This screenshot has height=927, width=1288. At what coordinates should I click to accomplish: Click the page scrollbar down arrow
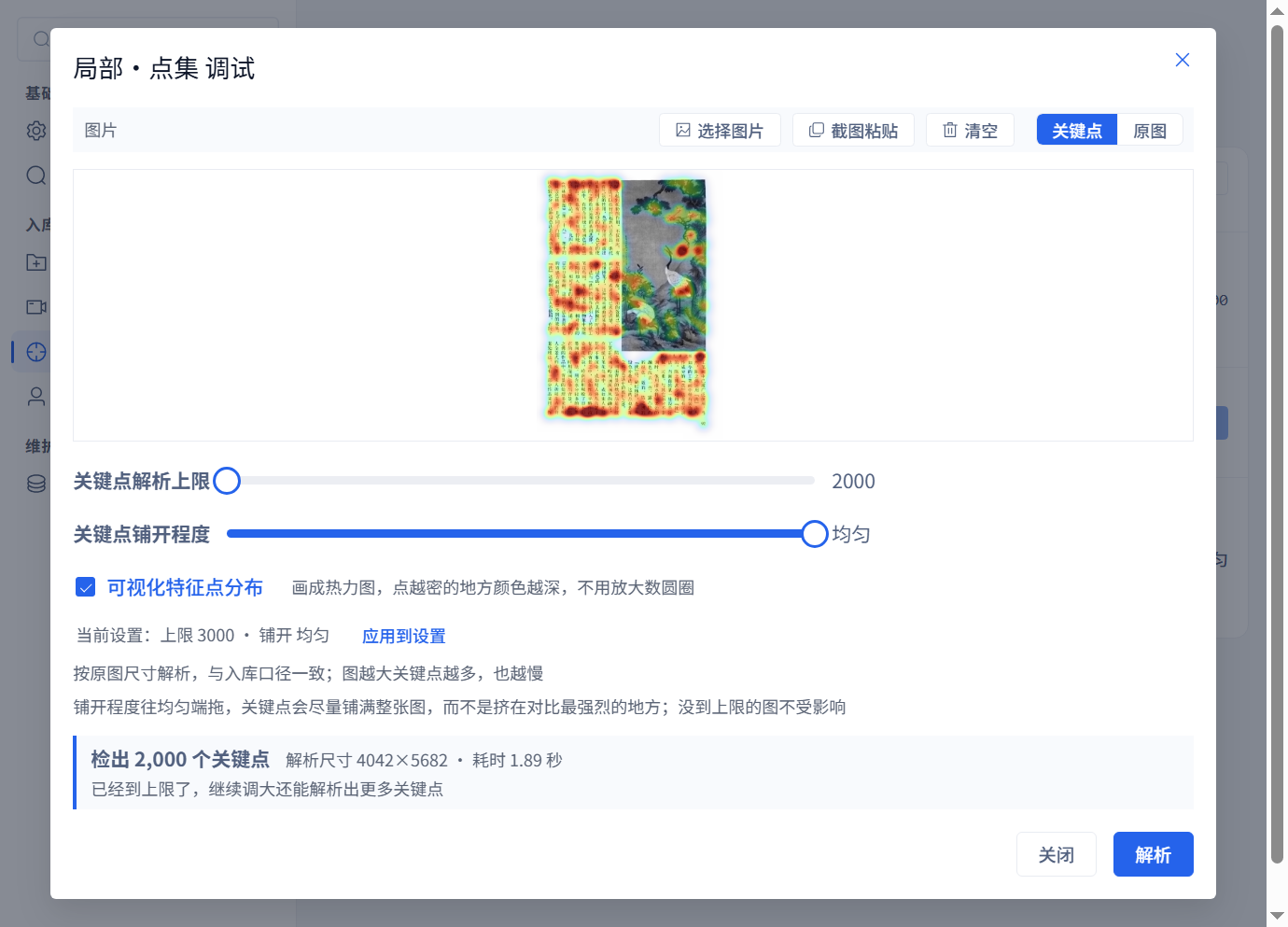[1277, 916]
